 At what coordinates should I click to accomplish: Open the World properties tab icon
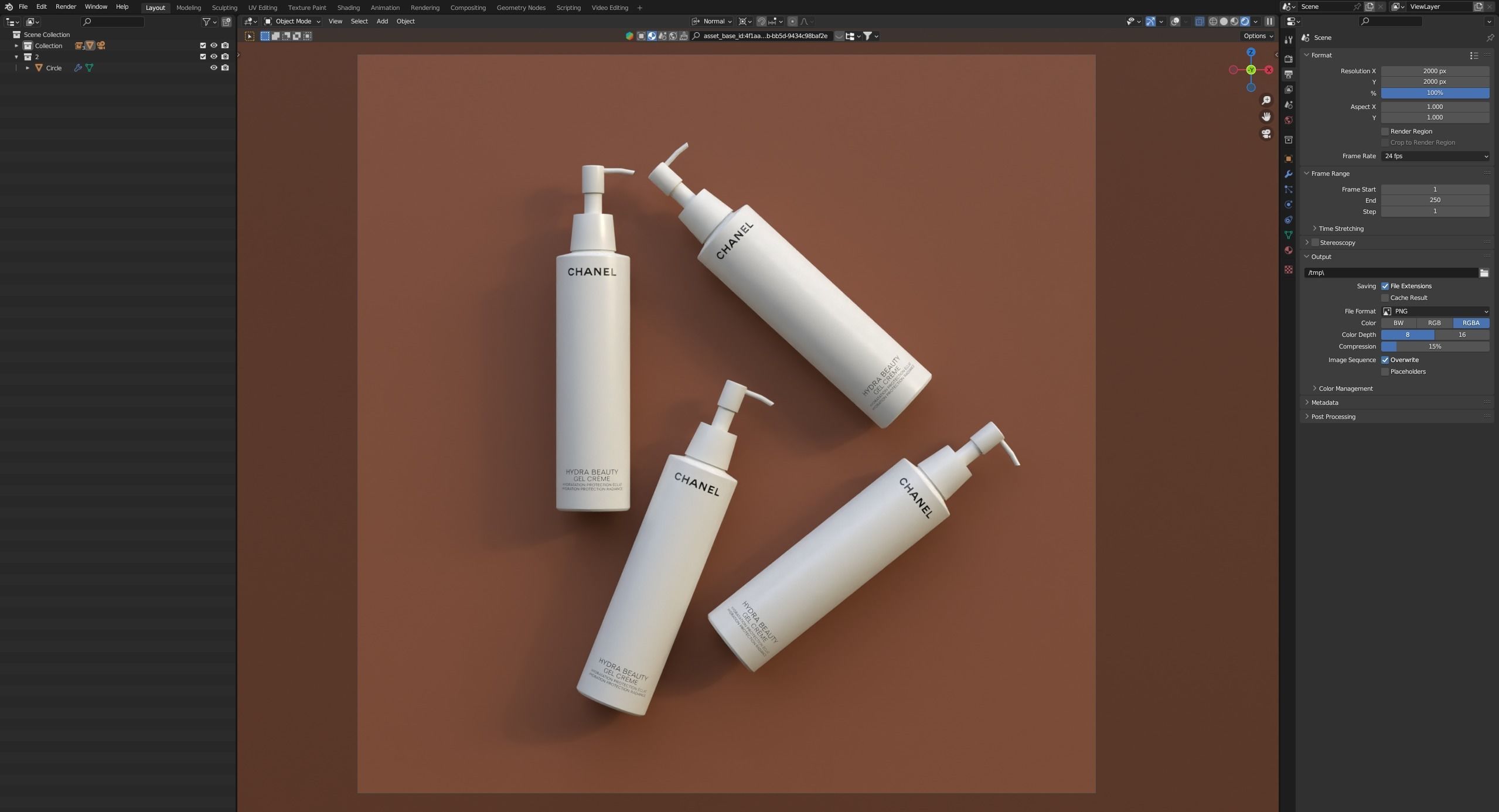[x=1288, y=120]
